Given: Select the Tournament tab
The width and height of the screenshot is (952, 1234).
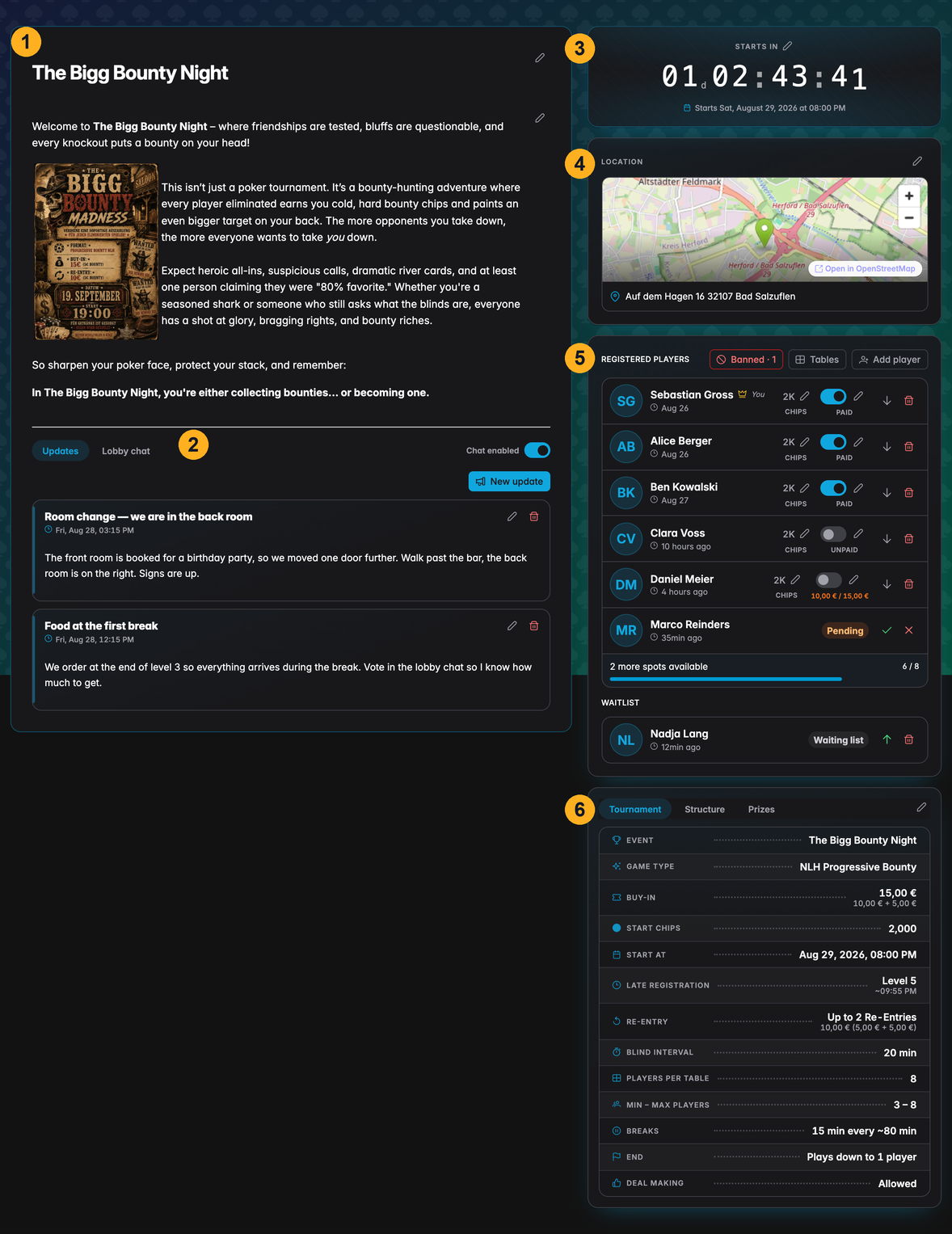Looking at the screenshot, I should (635, 809).
